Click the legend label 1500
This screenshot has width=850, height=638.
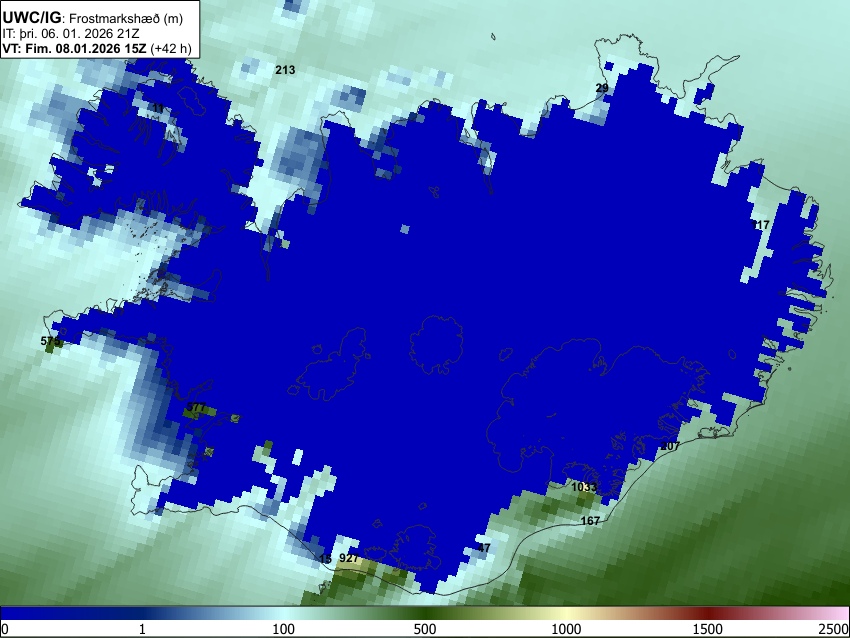pos(708,629)
